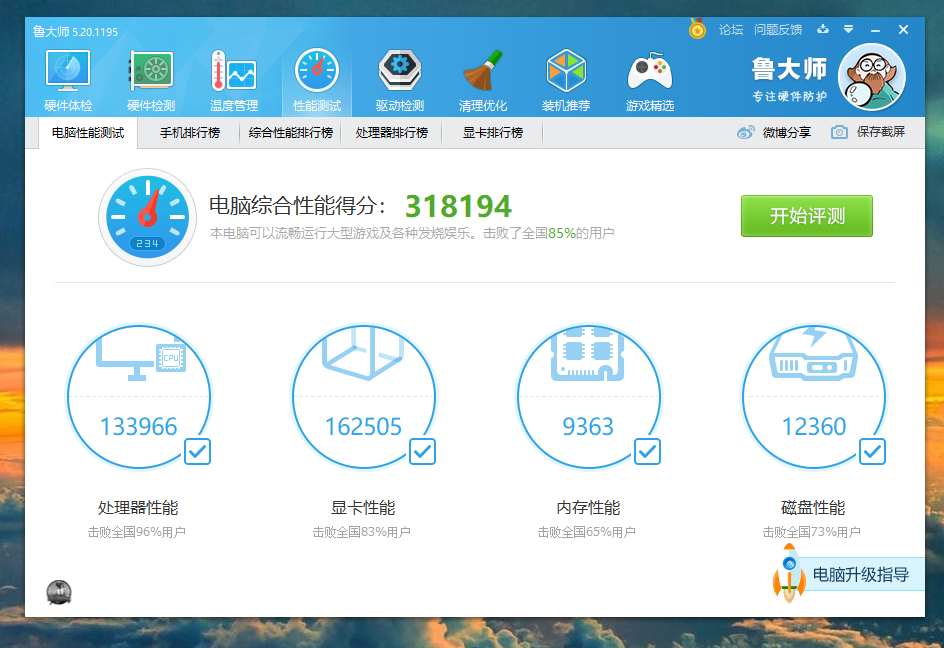The image size is (944, 648).
Task: Open the 论坛 forum menu item
Action: click(730, 29)
